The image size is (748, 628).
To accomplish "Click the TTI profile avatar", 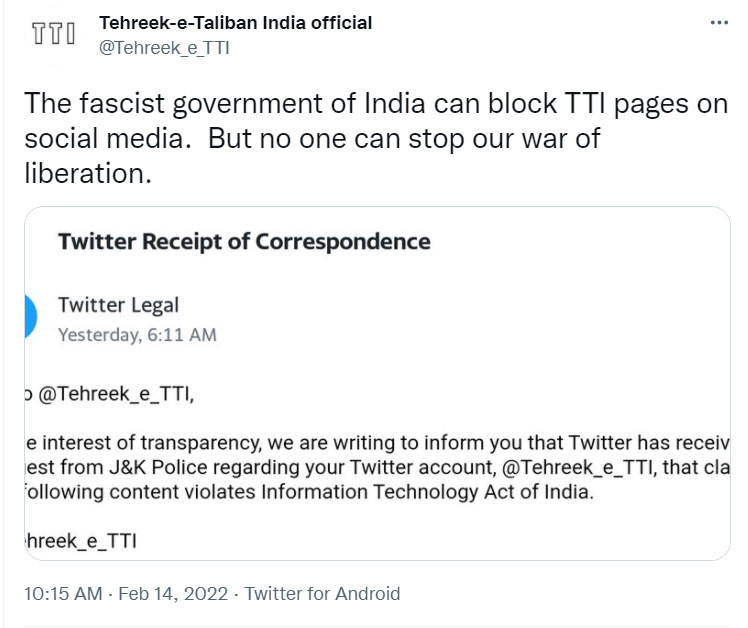I will point(52,36).
